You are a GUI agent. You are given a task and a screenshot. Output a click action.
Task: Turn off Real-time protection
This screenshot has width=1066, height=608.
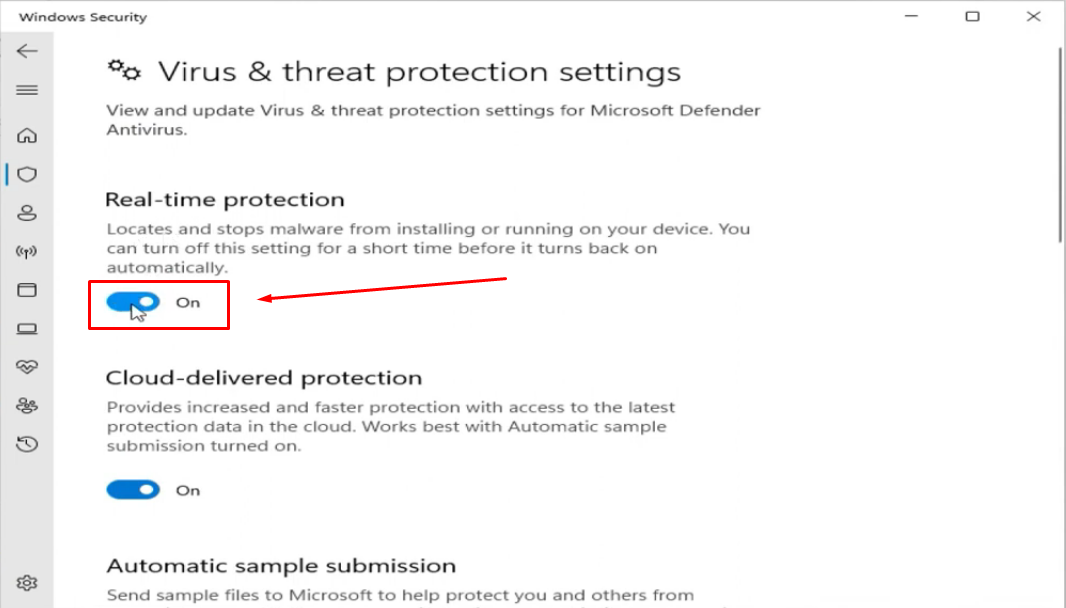pyautogui.click(x=132, y=301)
